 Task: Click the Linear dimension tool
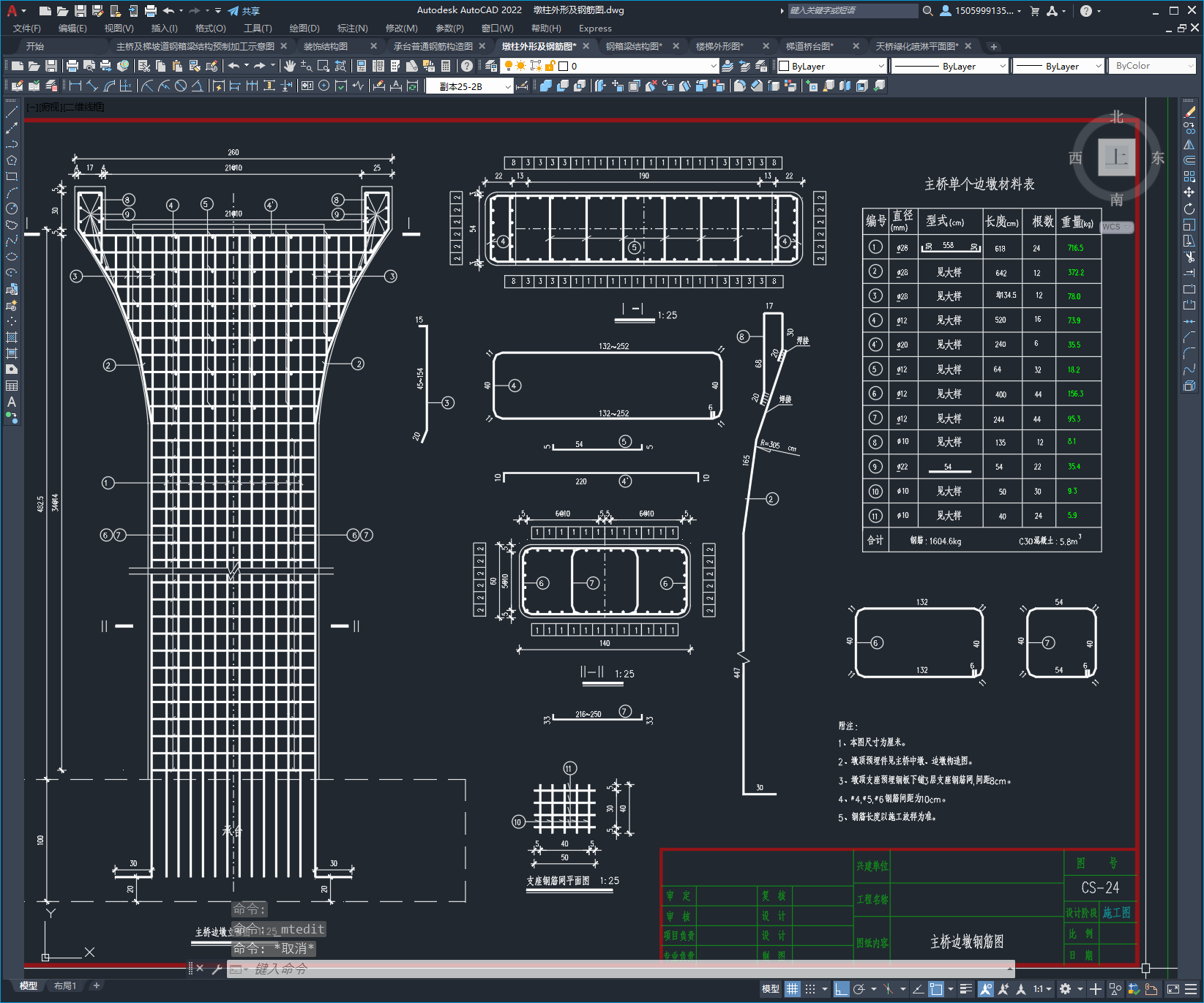75,86
